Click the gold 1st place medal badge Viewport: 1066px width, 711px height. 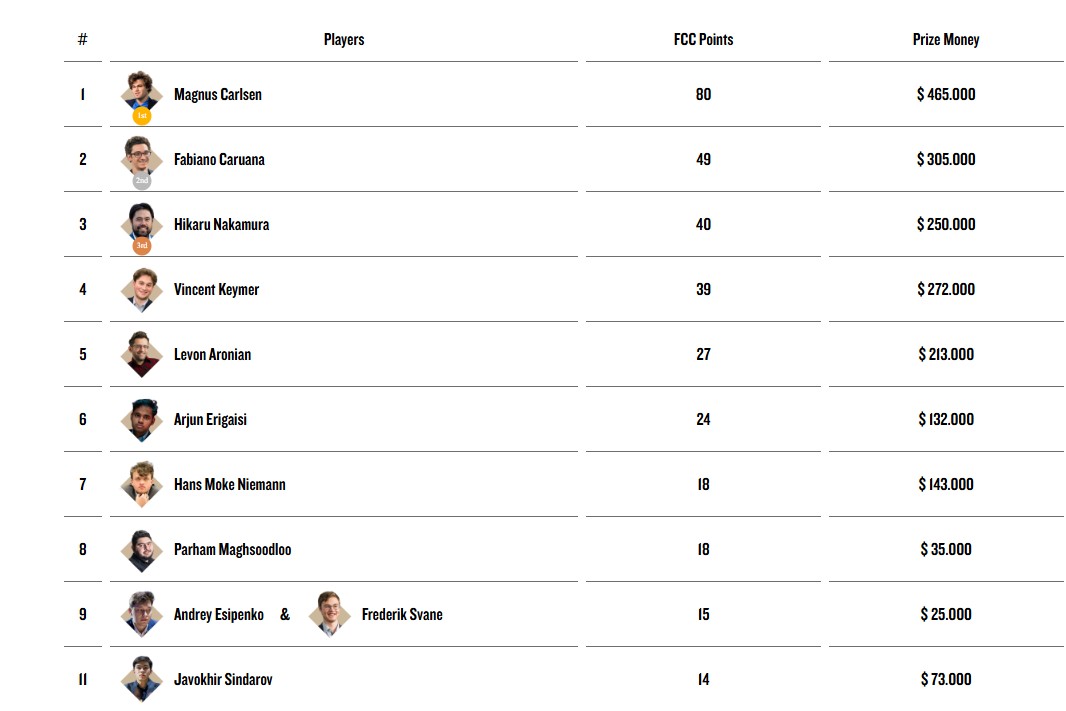[x=142, y=116]
